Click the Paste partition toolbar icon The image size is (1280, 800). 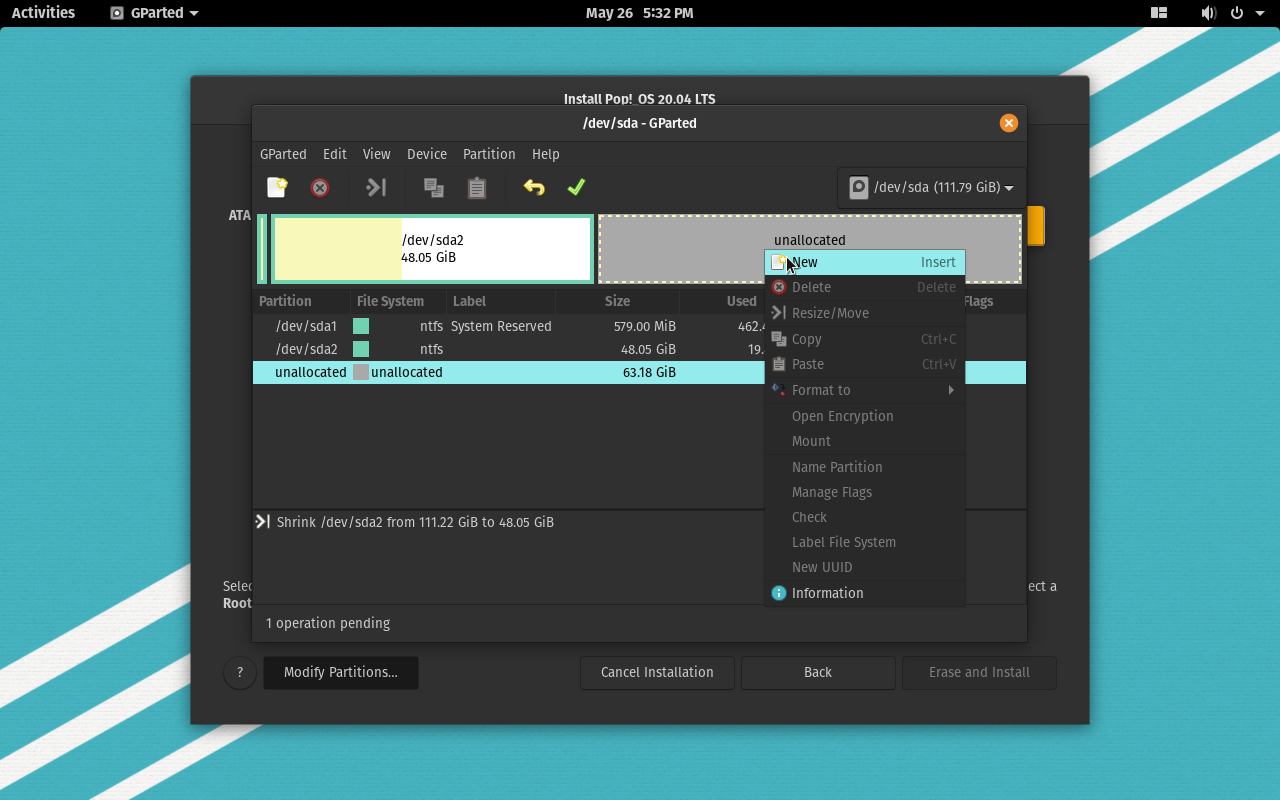477,188
